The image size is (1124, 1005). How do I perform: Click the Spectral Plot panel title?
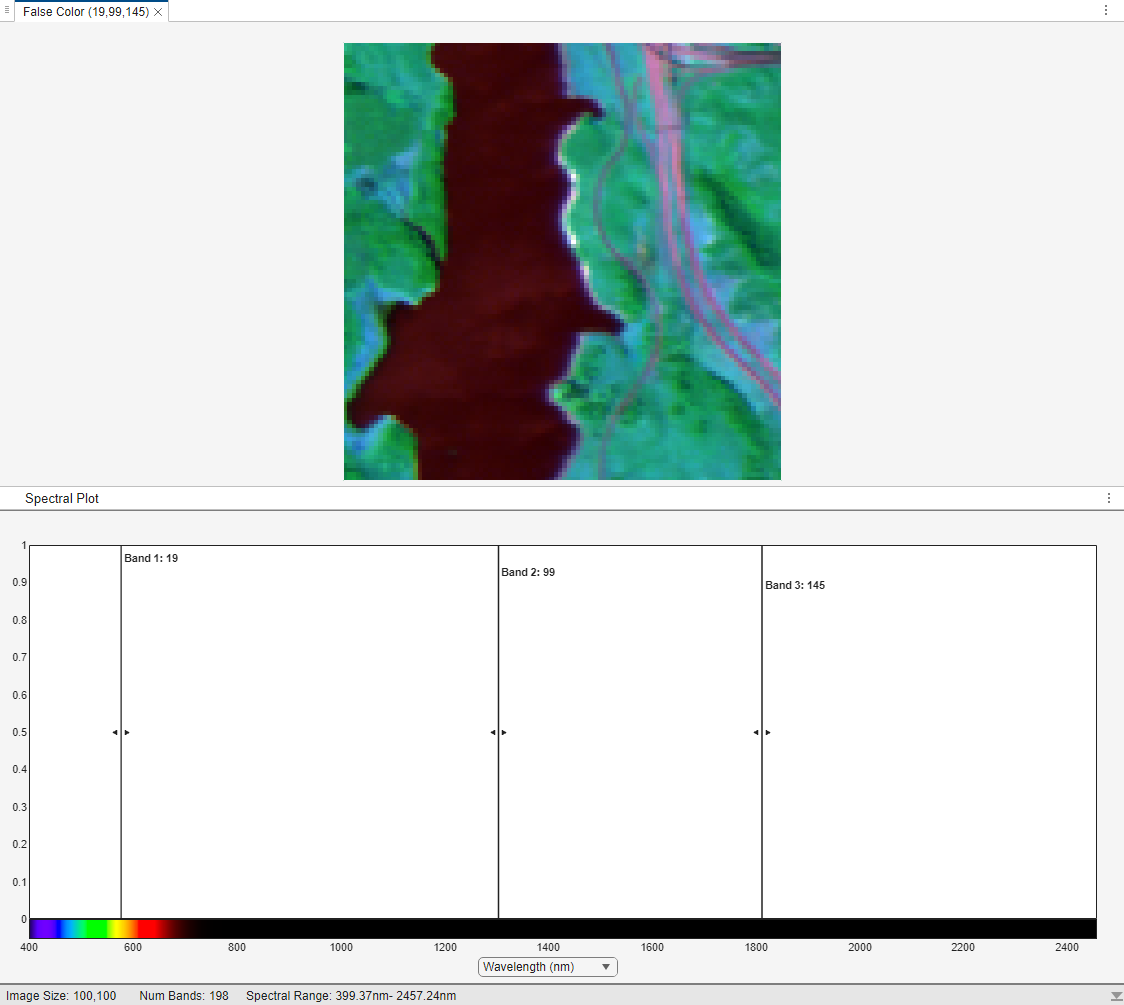(x=62, y=498)
